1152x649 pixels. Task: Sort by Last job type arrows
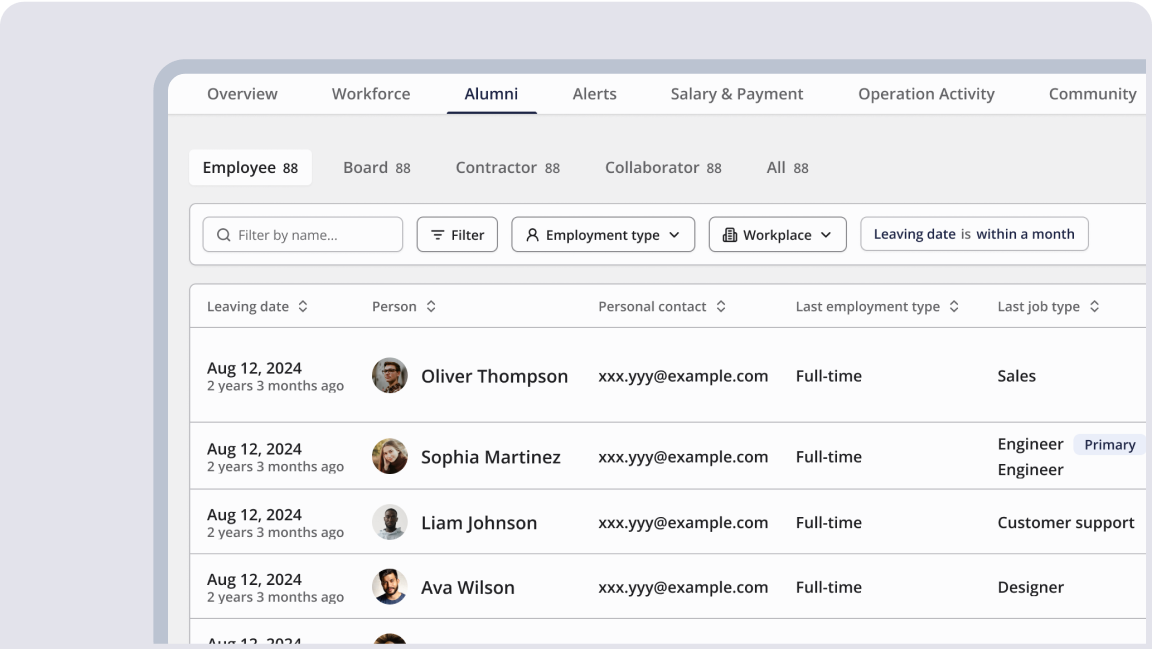pos(1094,307)
